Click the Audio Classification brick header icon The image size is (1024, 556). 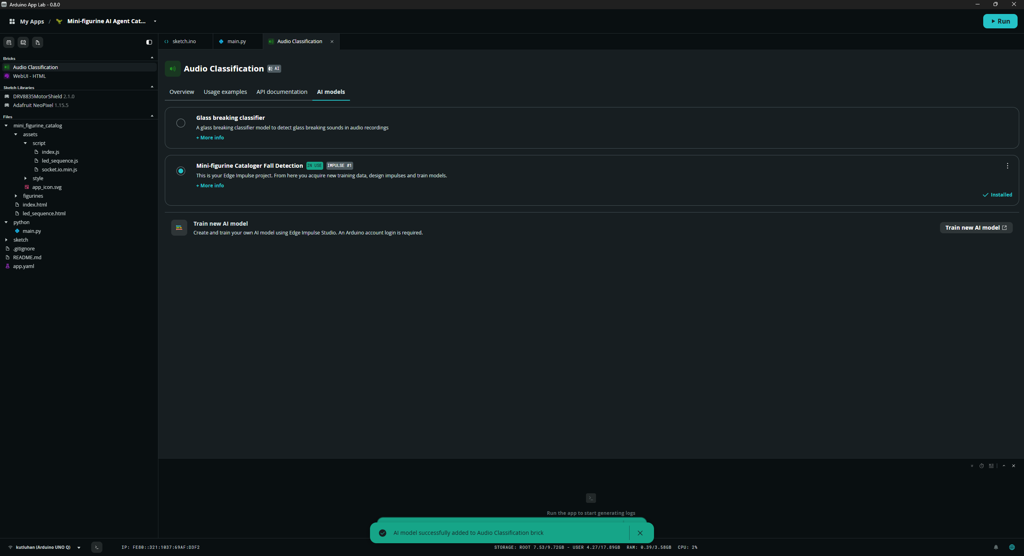coord(172,69)
